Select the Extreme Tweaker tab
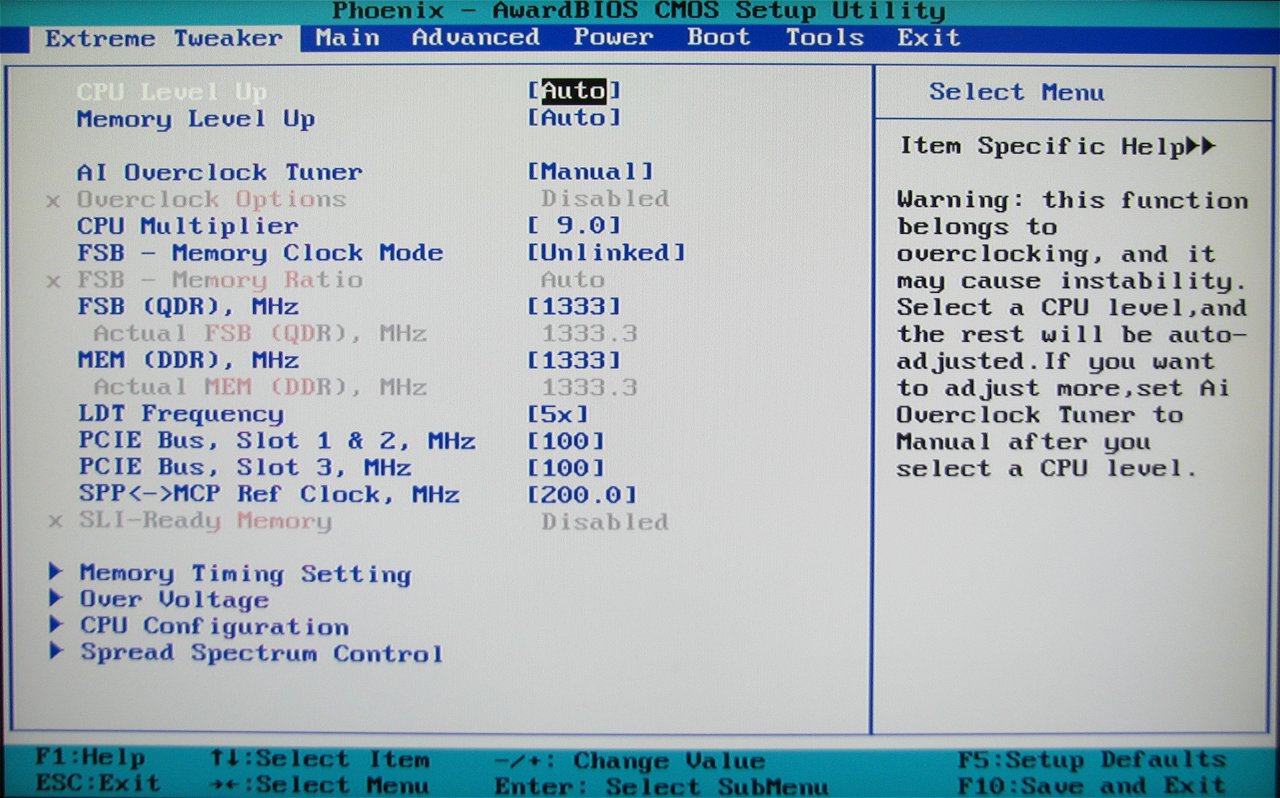The width and height of the screenshot is (1280, 798). 164,39
